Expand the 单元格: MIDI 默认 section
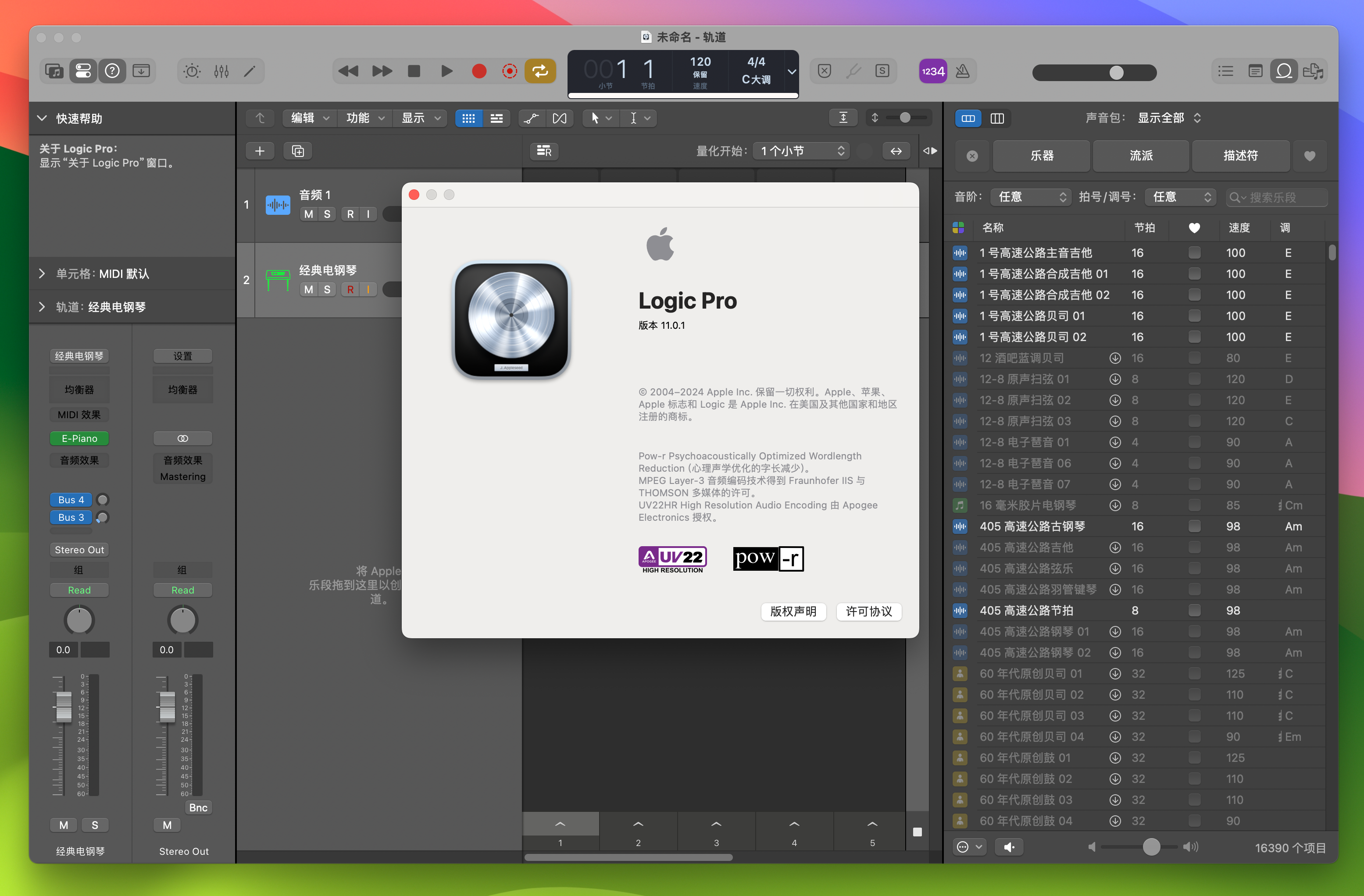The width and height of the screenshot is (1364, 896). [x=42, y=274]
